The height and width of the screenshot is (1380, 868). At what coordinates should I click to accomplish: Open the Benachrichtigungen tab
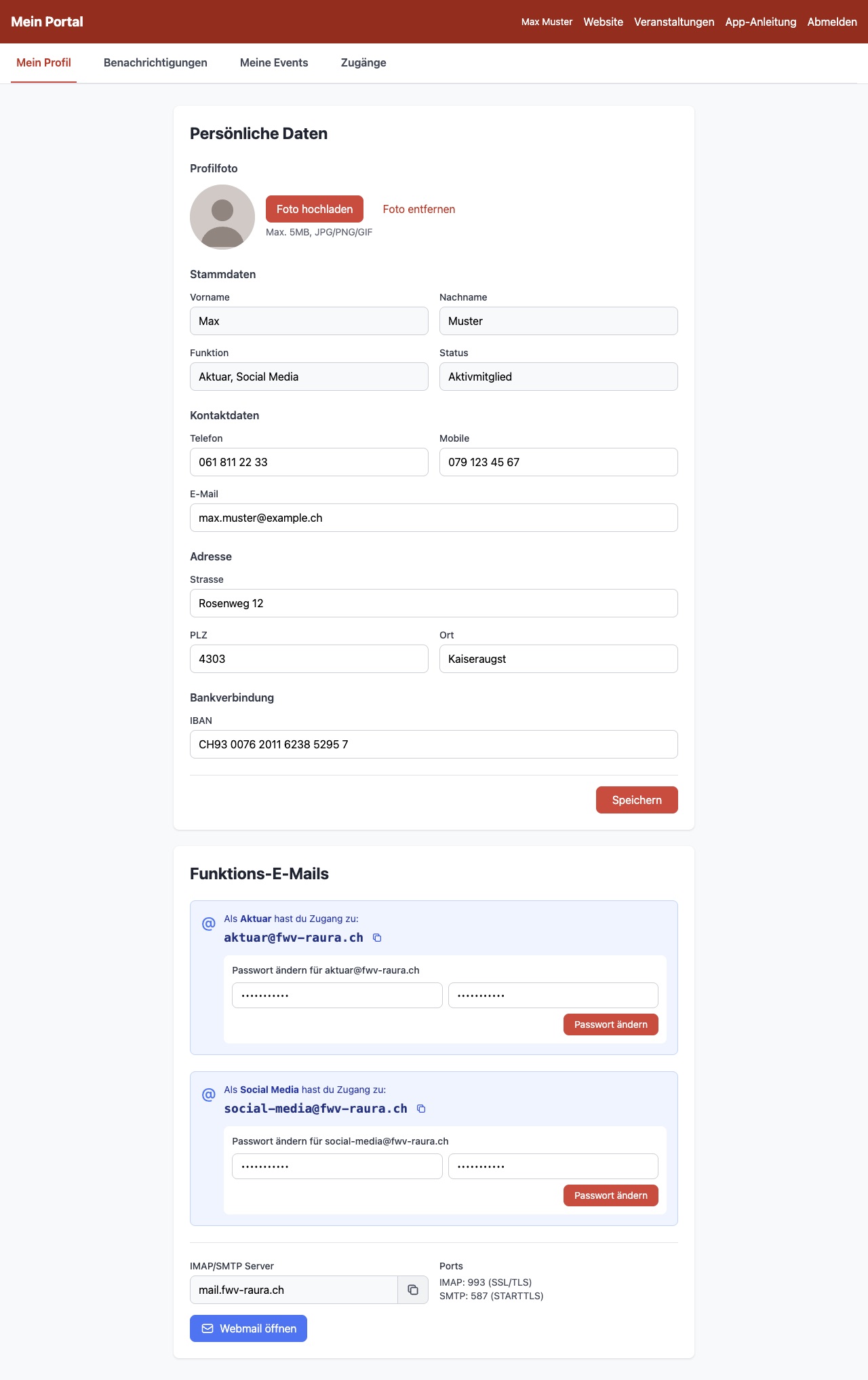pos(155,62)
